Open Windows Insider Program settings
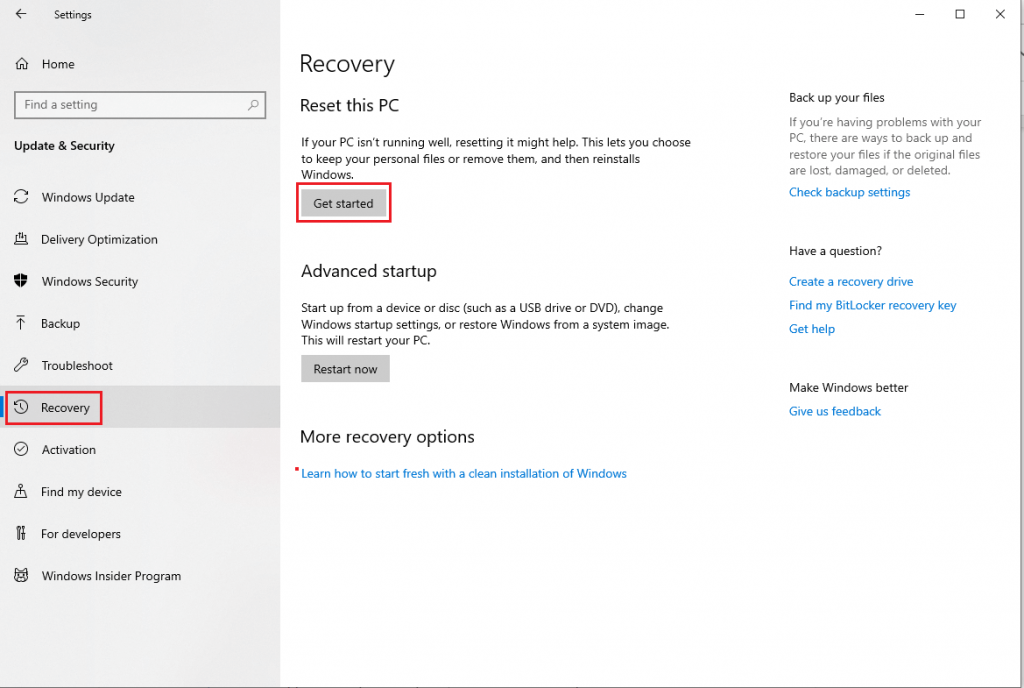This screenshot has height=688, width=1024. [x=111, y=576]
